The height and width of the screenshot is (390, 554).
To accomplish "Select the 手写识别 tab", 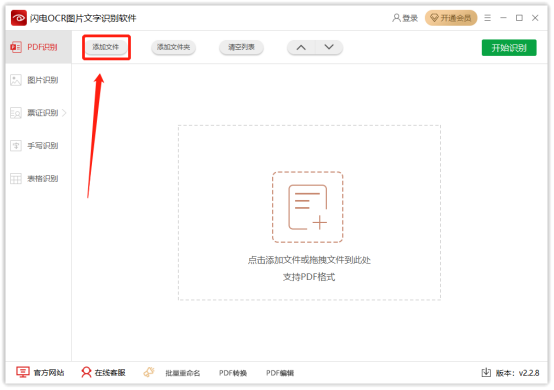I will pyautogui.click(x=38, y=146).
